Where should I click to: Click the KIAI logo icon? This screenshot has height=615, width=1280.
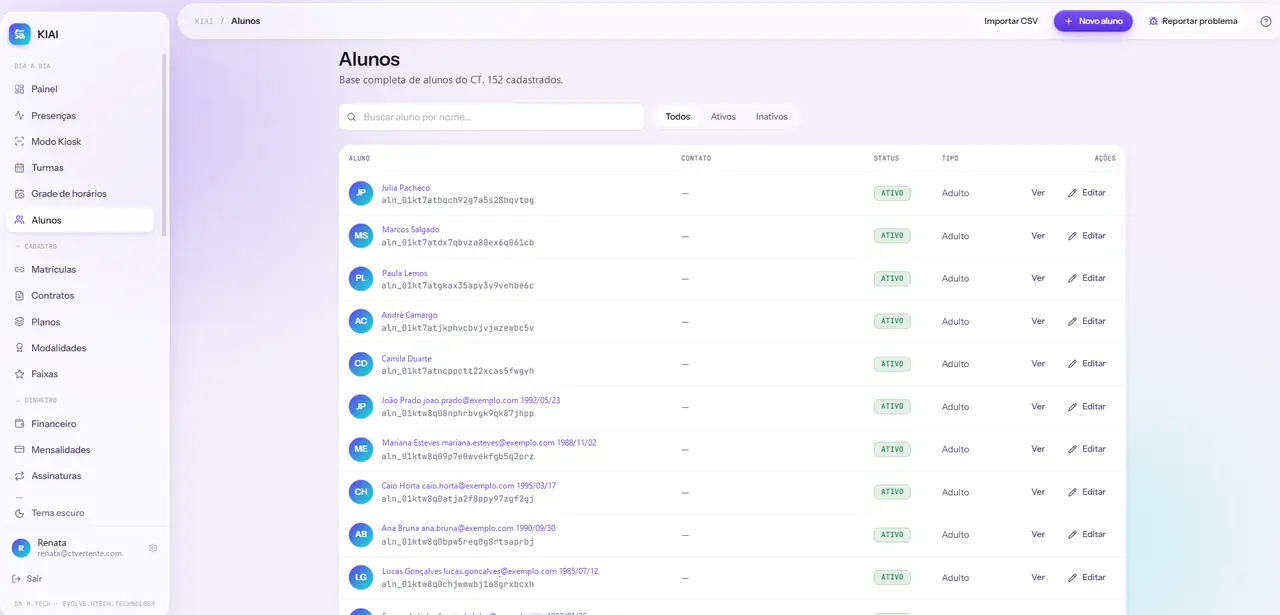(20, 34)
